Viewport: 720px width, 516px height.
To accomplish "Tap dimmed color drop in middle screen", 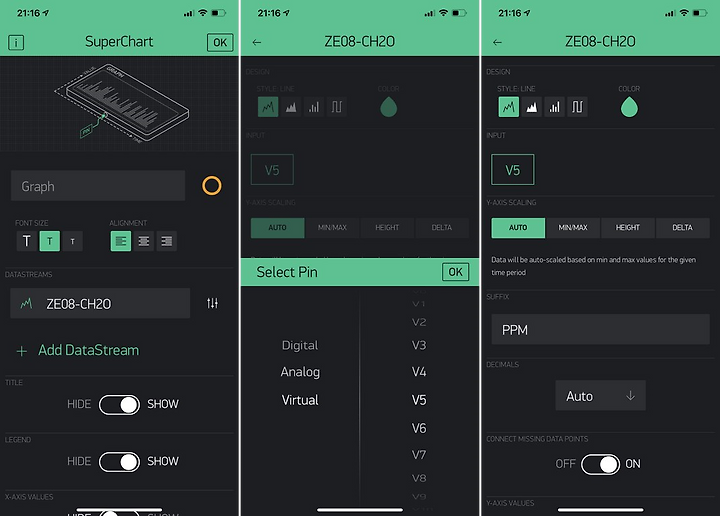I will tap(388, 107).
